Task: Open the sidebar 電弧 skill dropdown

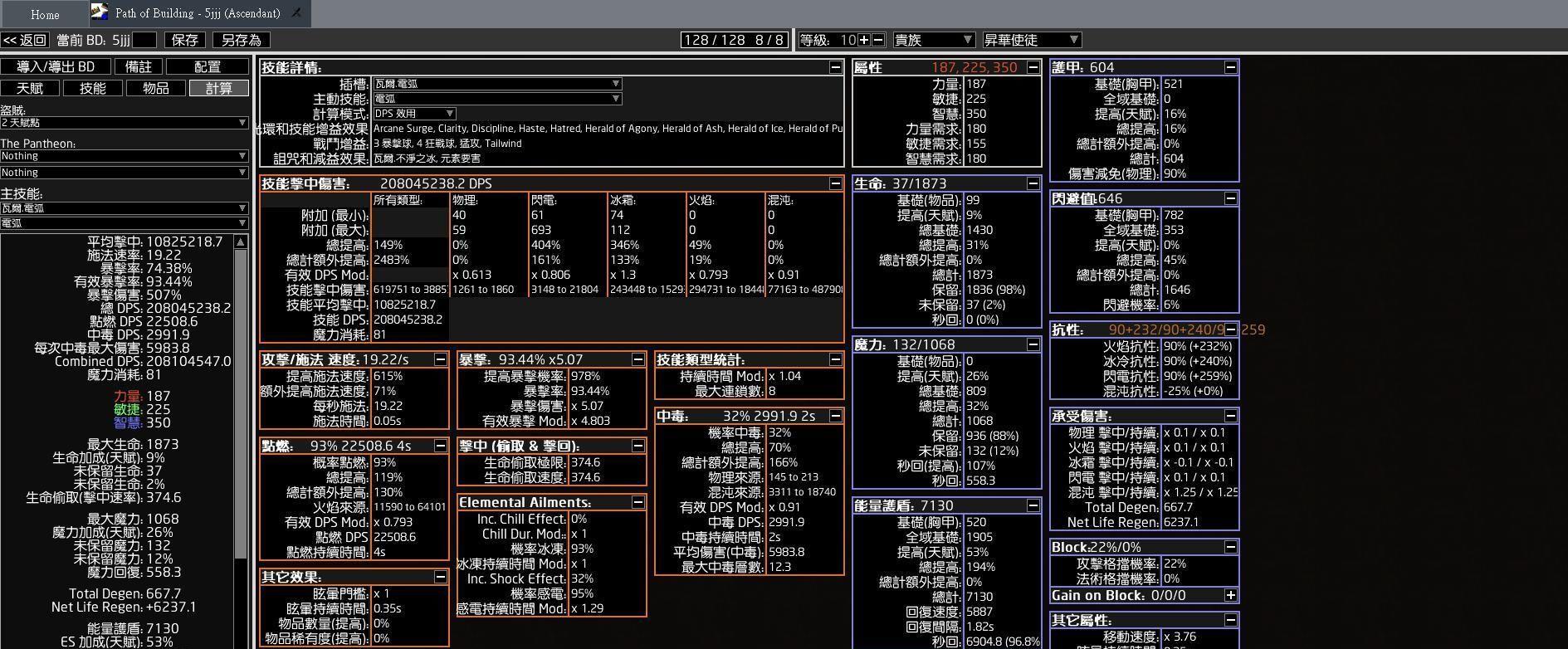Action: coord(124,223)
